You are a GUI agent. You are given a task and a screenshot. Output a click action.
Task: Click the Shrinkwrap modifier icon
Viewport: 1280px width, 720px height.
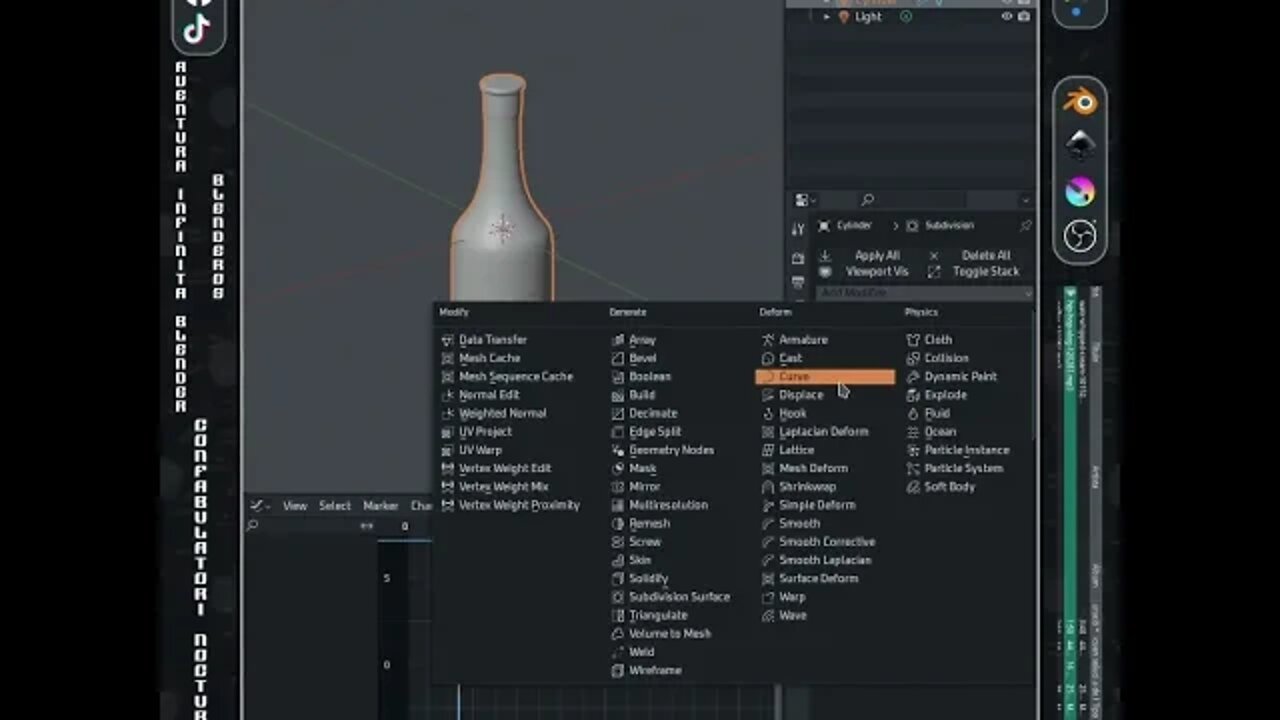click(768, 487)
